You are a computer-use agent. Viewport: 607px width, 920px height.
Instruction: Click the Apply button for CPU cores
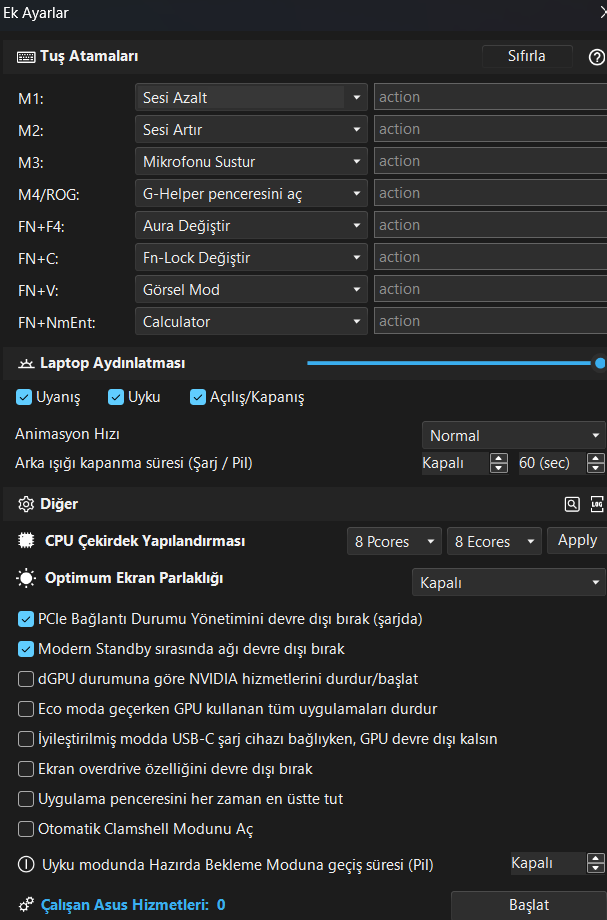(577, 540)
